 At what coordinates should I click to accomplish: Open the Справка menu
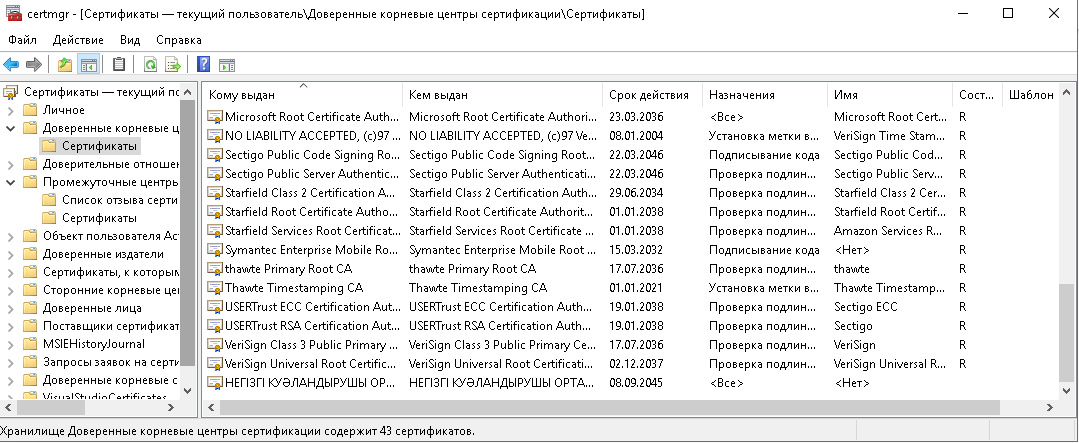coord(179,40)
